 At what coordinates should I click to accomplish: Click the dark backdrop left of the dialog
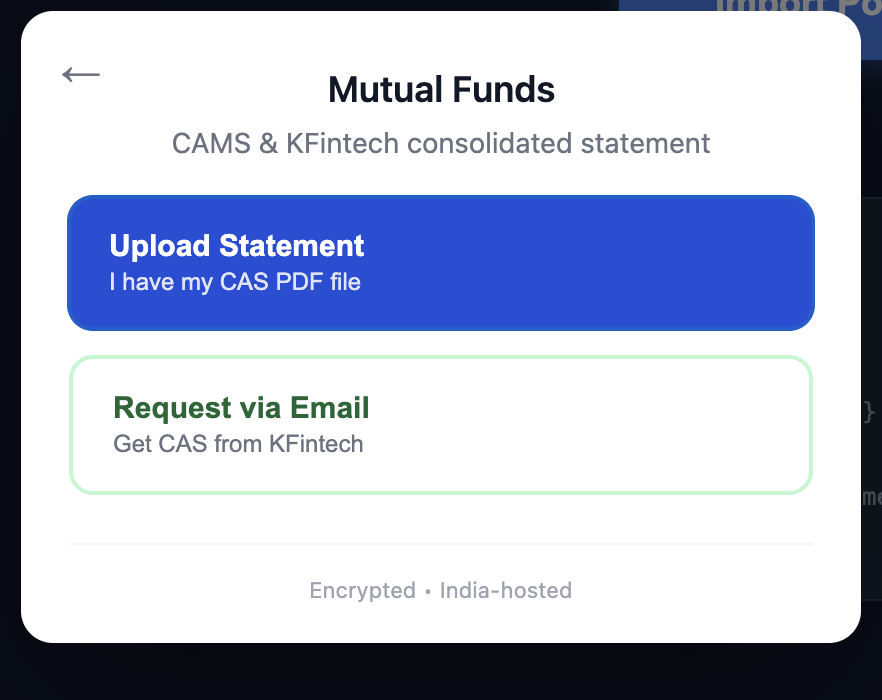[x=10, y=350]
